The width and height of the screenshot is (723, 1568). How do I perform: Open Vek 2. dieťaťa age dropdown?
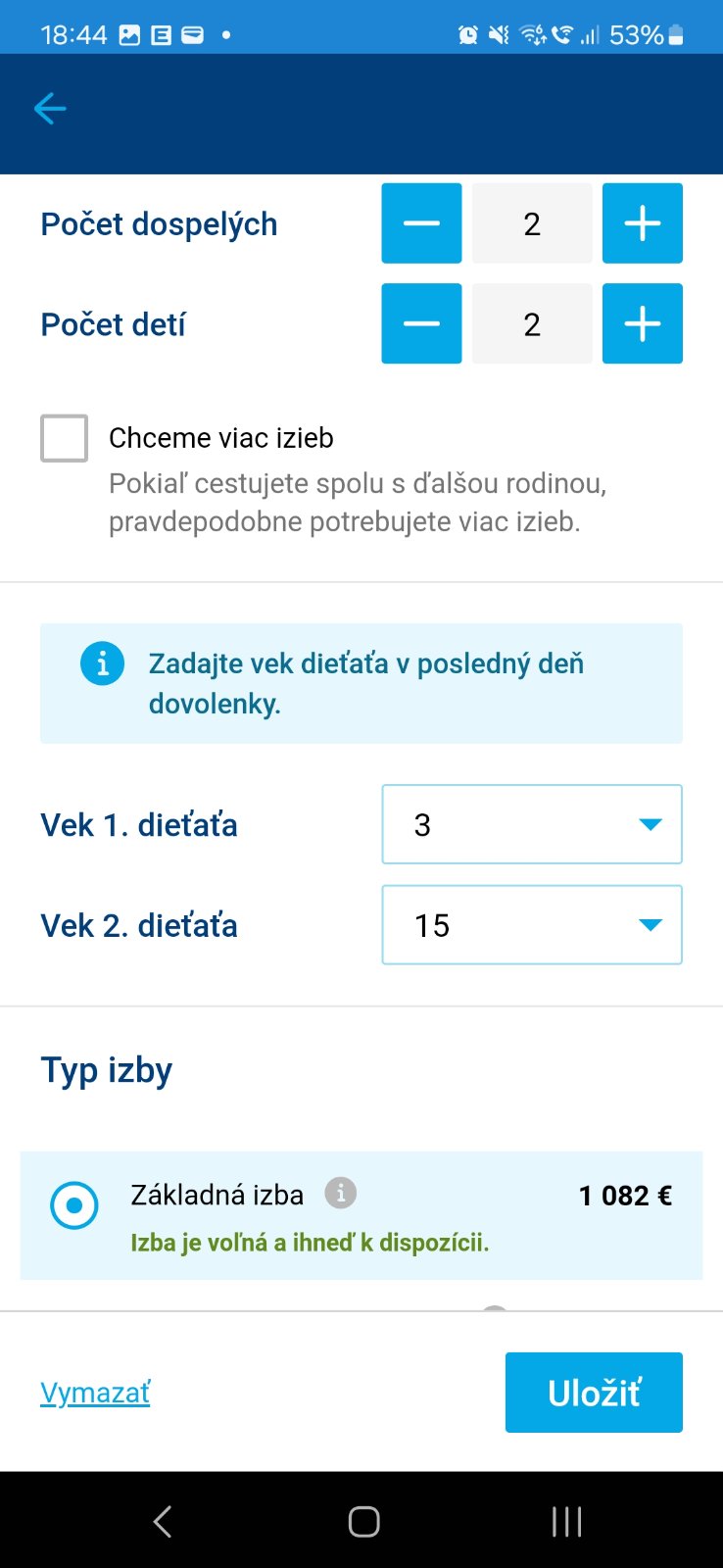[x=531, y=925]
